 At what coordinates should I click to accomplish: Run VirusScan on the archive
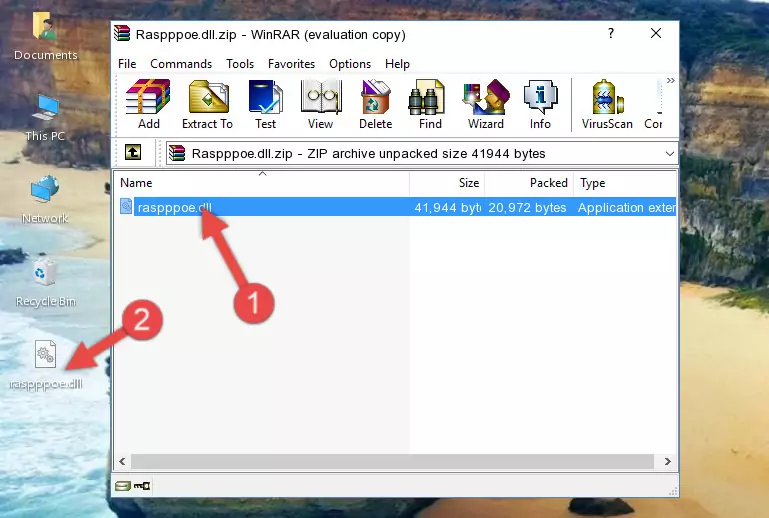607,104
